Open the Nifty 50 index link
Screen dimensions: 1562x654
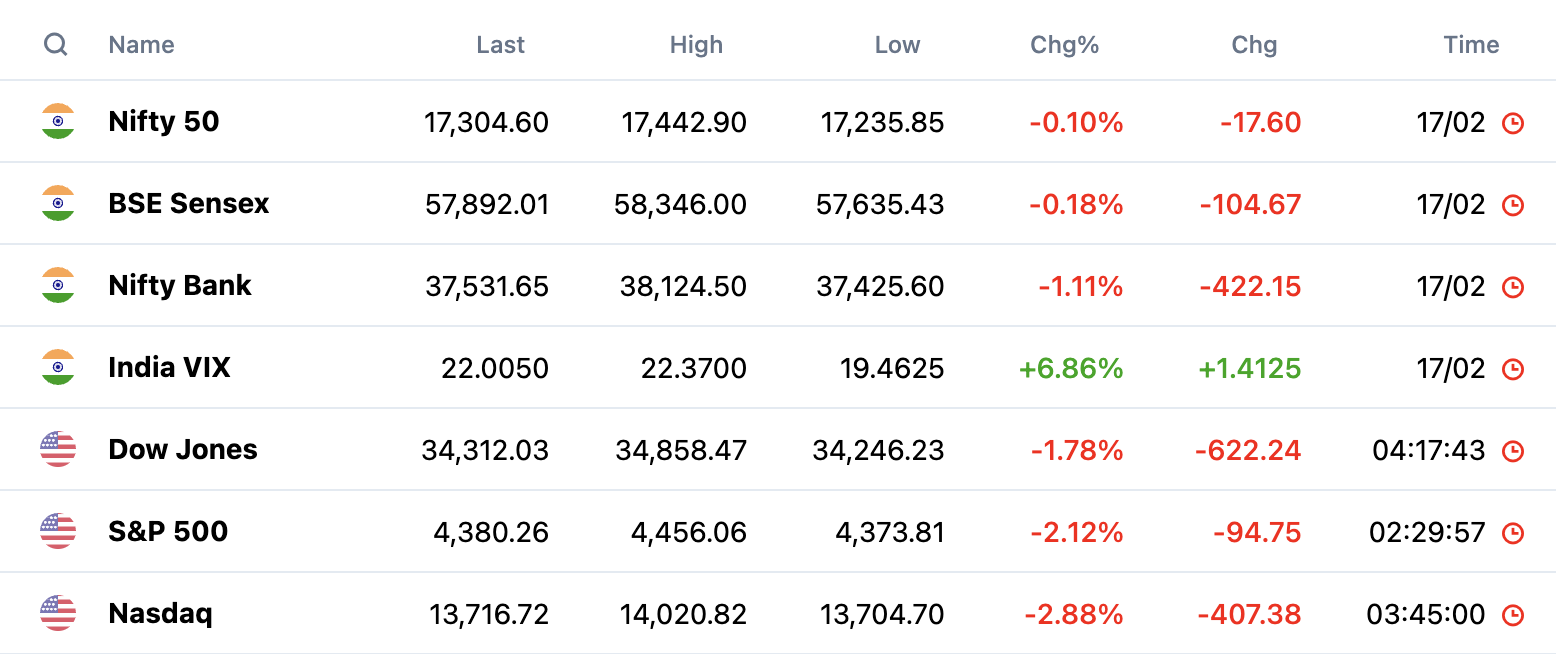(x=164, y=122)
